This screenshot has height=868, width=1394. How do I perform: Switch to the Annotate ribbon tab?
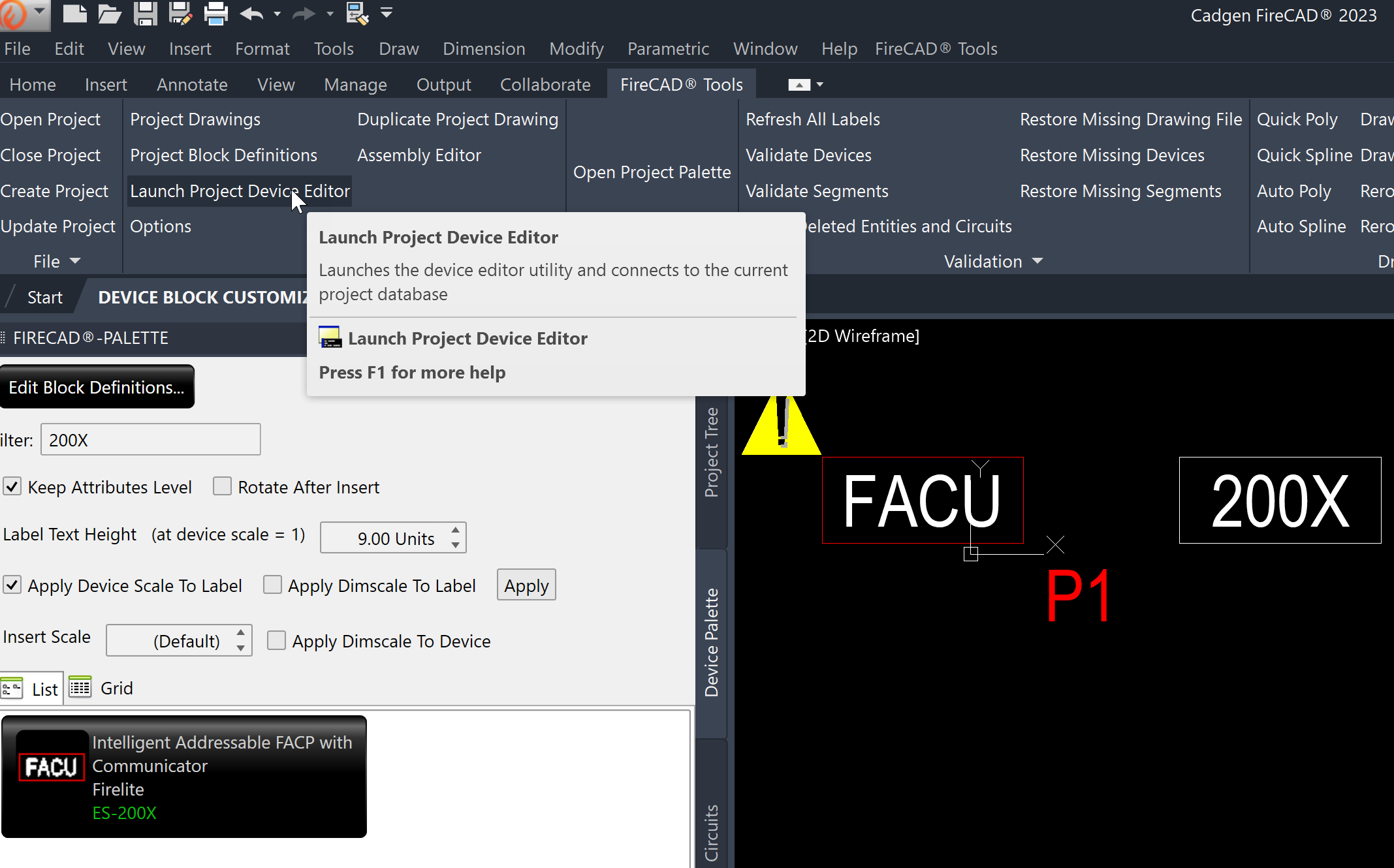(192, 84)
